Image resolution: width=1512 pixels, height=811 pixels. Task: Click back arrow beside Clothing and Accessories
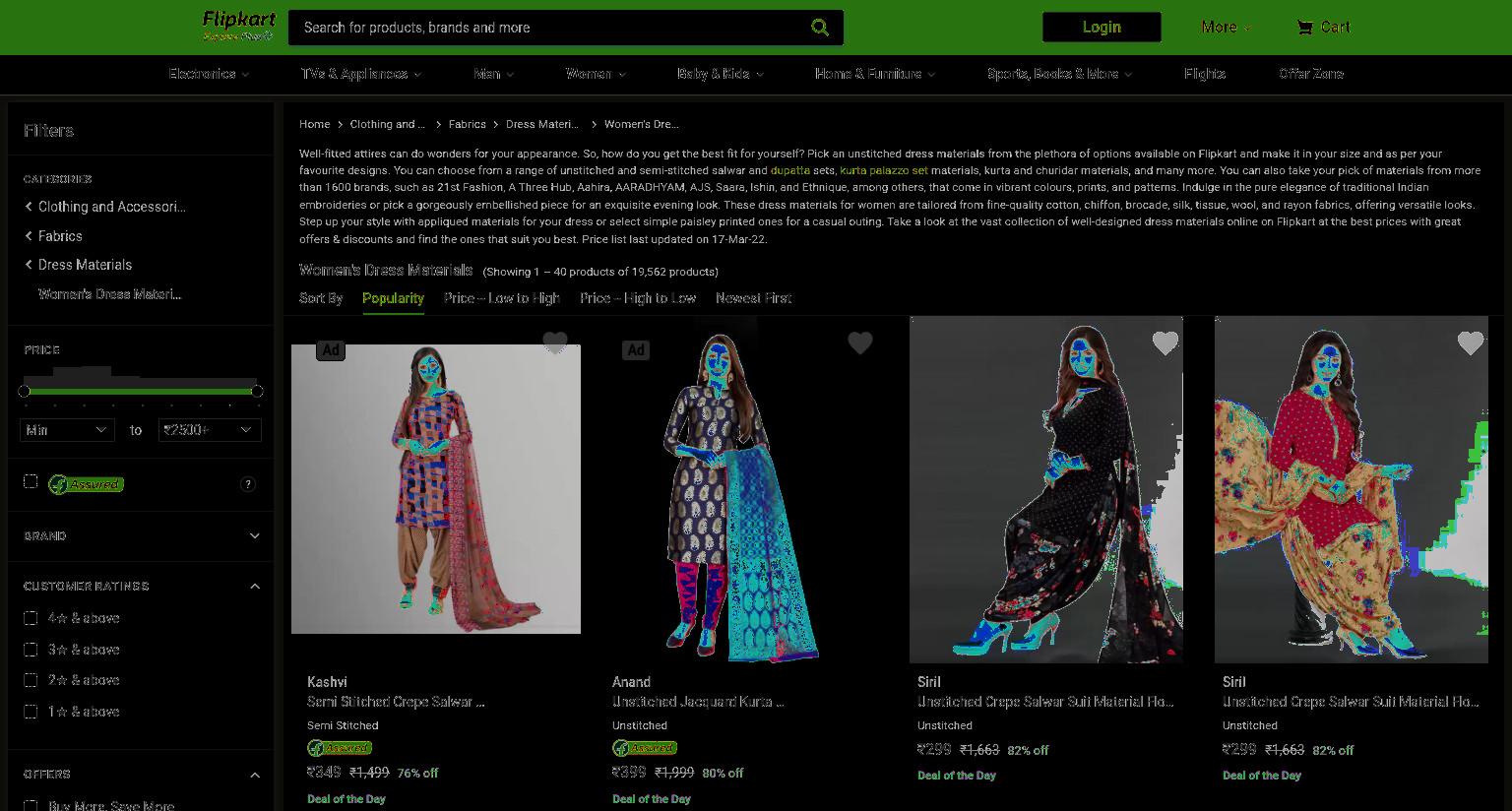pyautogui.click(x=29, y=207)
